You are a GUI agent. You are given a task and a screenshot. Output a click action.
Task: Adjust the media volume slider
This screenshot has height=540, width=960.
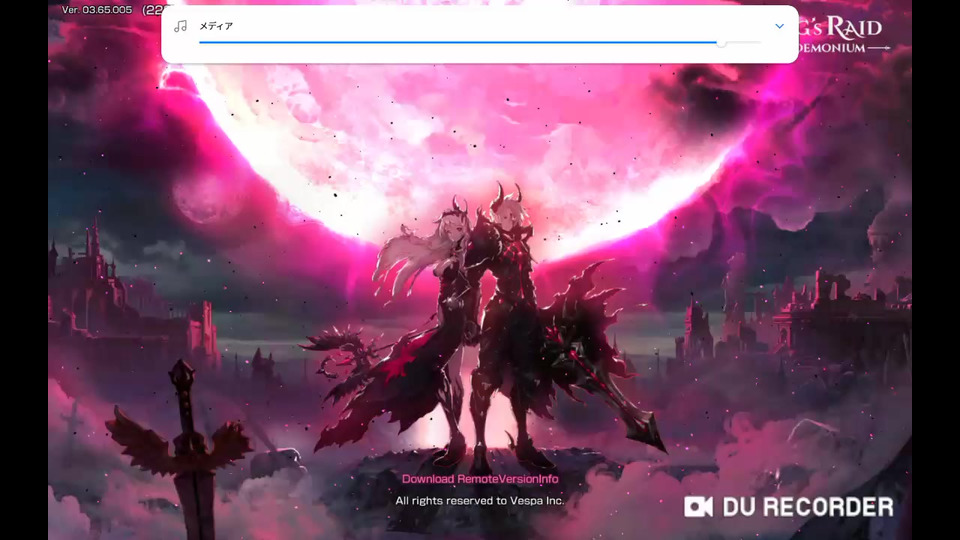pos(480,43)
